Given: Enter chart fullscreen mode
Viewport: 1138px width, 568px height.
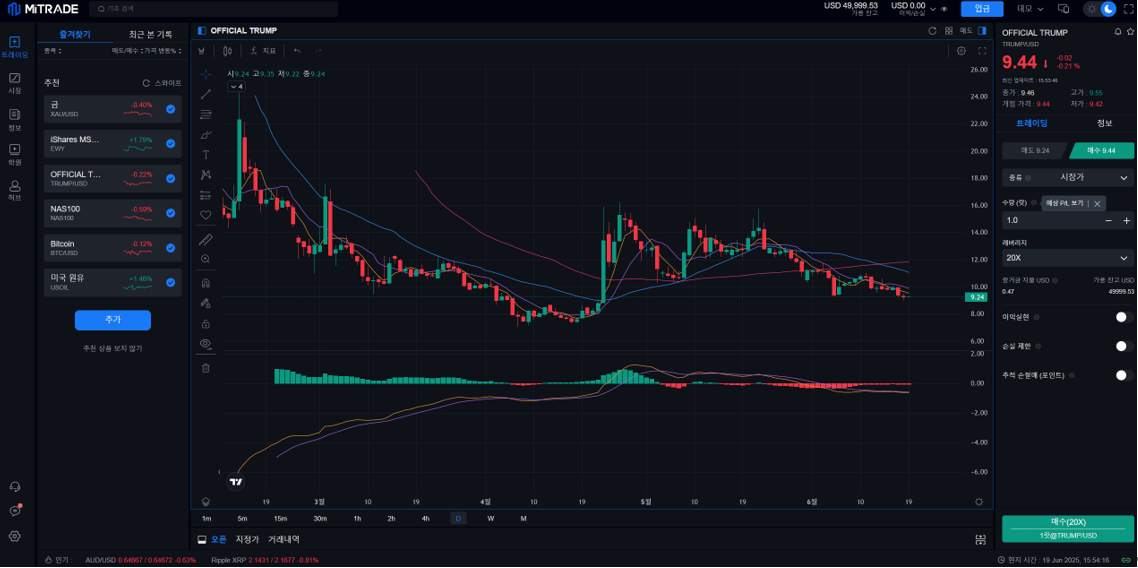Looking at the screenshot, I should 982,51.
